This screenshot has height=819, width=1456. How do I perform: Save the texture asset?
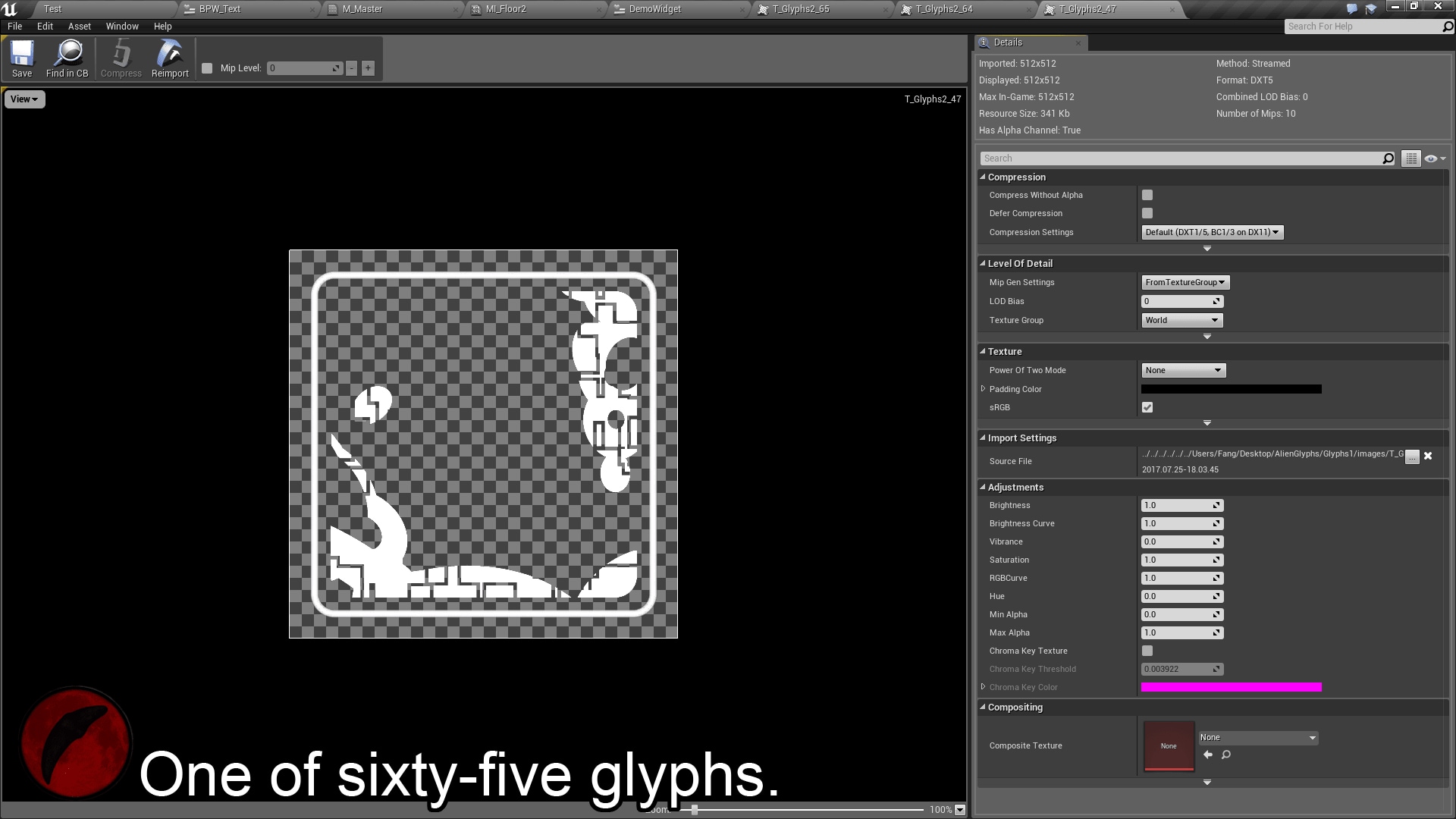click(22, 58)
